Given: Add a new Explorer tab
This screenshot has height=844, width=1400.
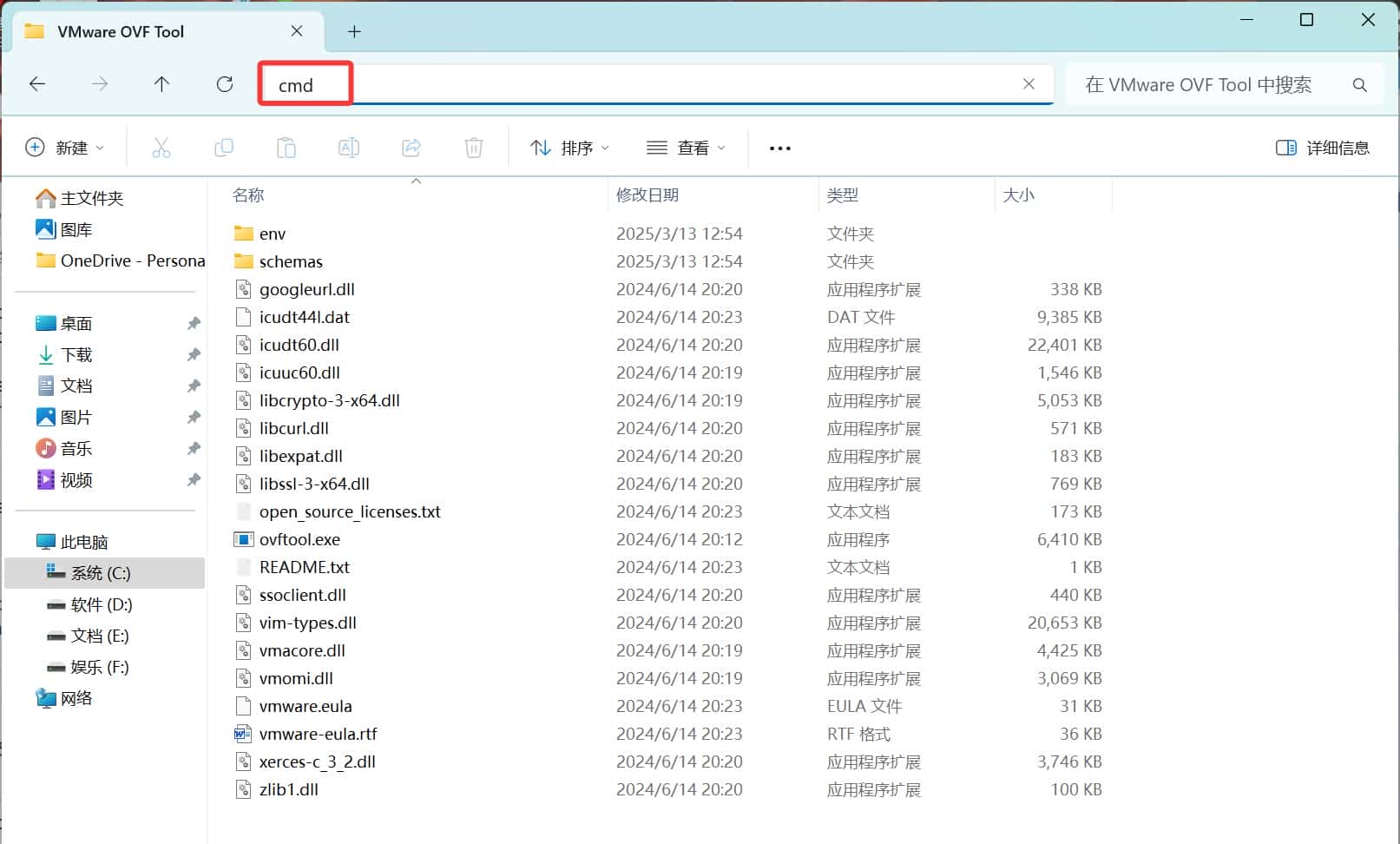Looking at the screenshot, I should [x=354, y=31].
